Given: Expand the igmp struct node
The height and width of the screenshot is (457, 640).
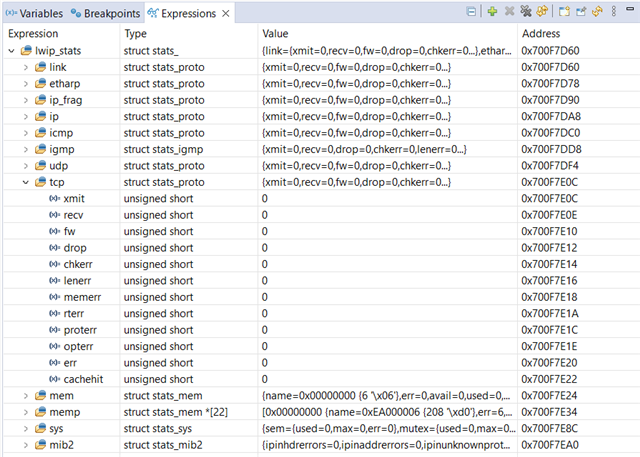Looking at the screenshot, I should [x=26, y=149].
